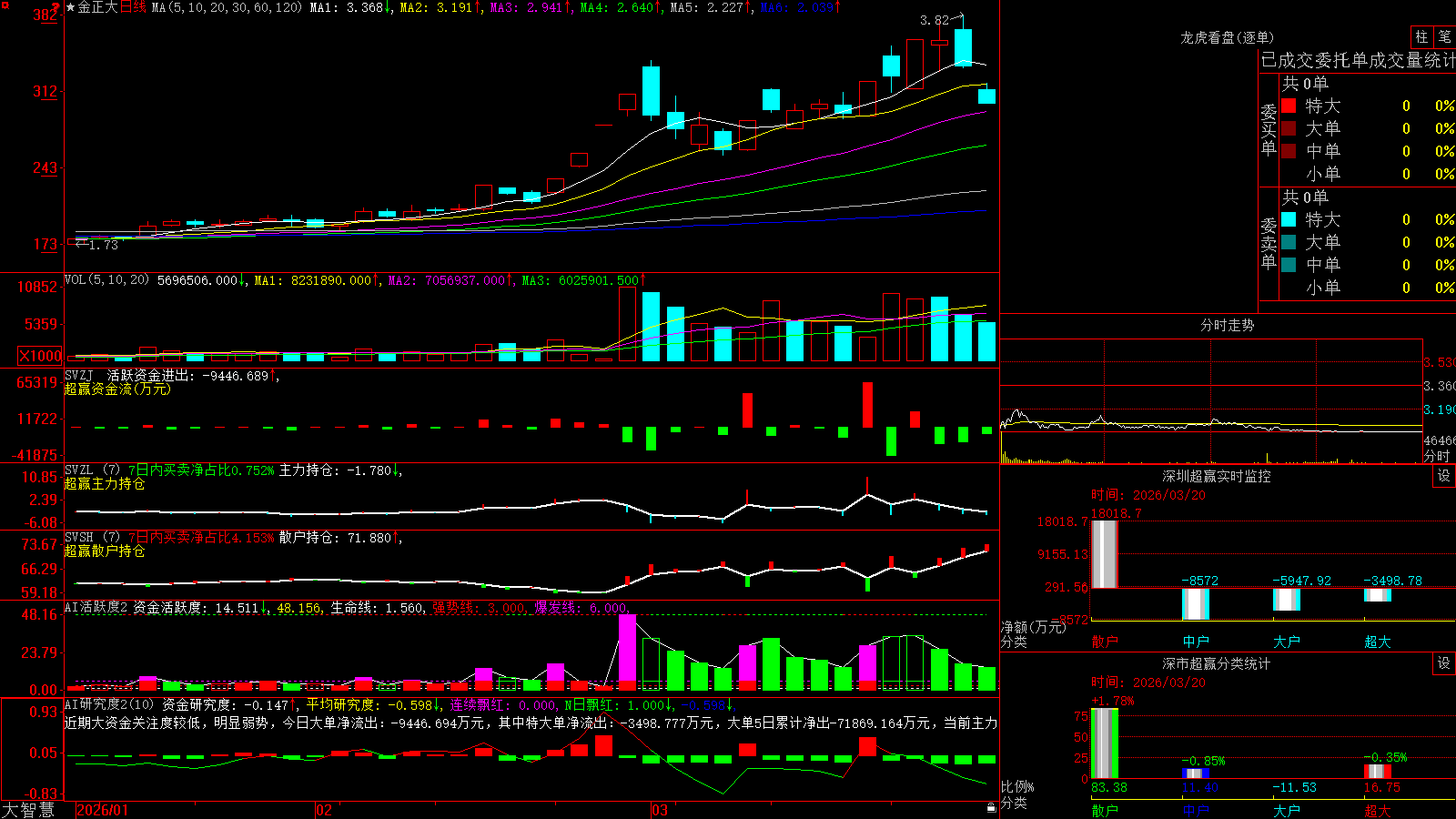The height and width of the screenshot is (819, 1456).
Task: Click the lock icon at chart bottom right
Action: 992,808
